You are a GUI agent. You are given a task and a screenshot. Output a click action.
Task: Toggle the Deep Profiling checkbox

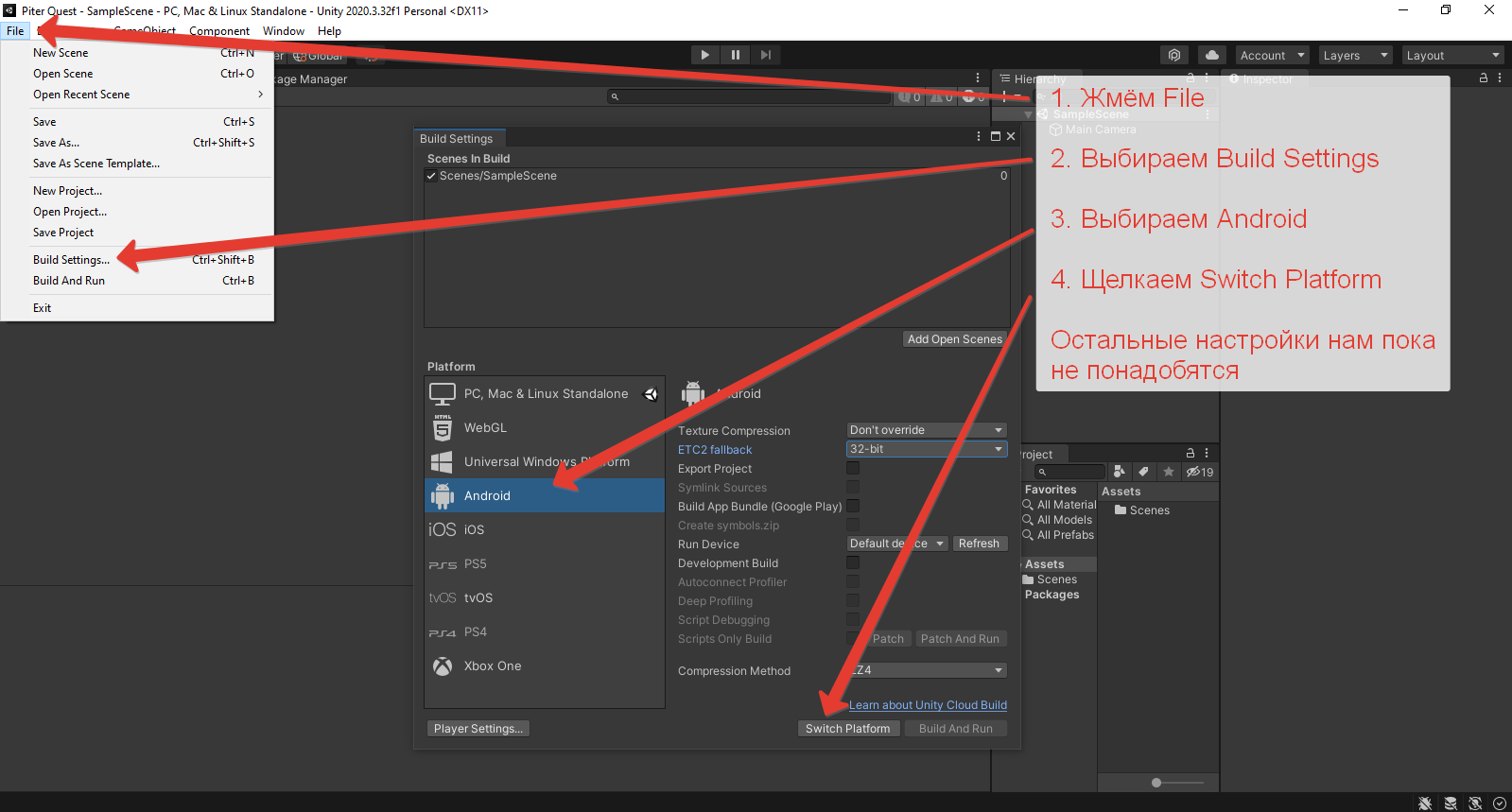[853, 600]
